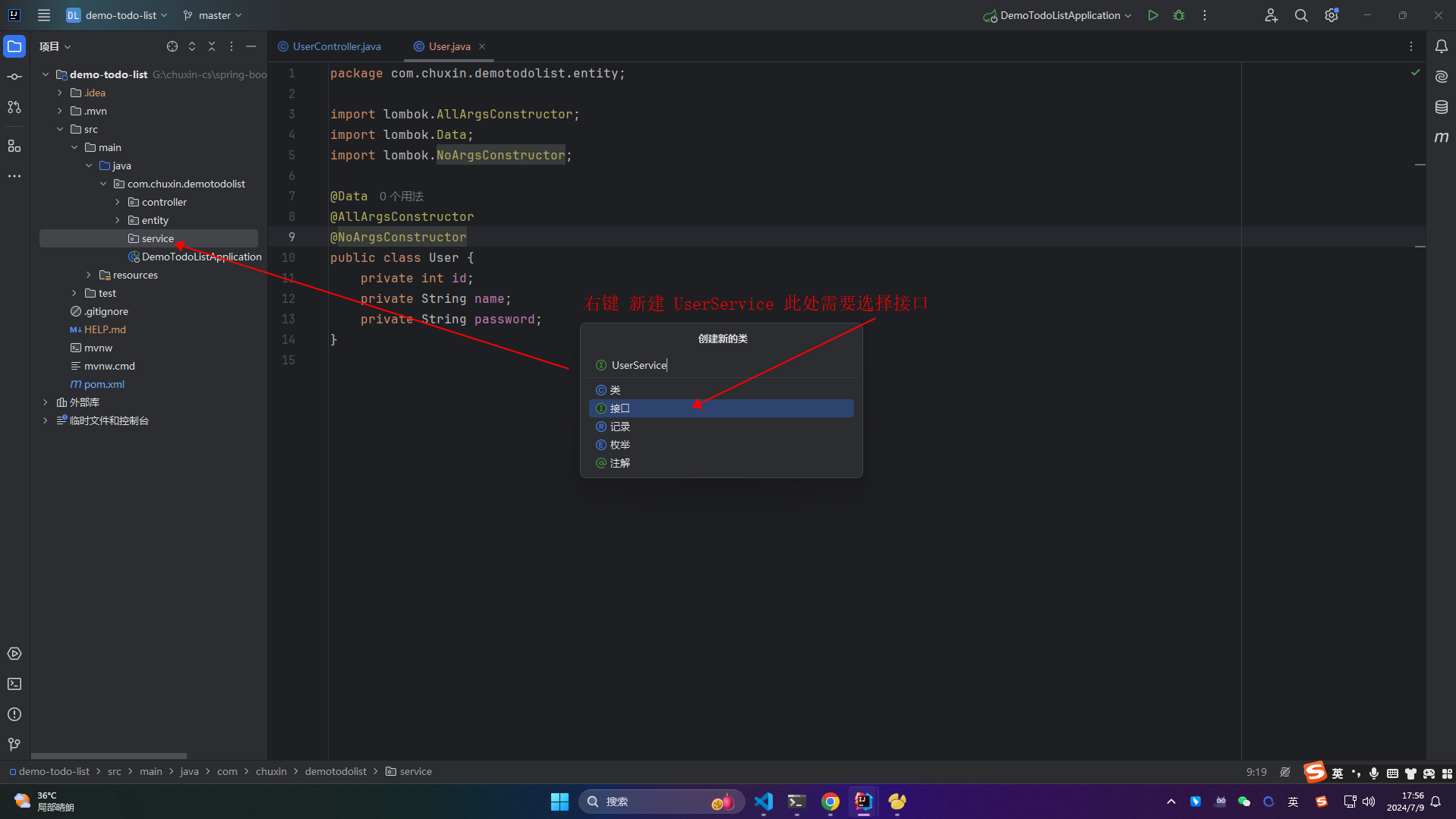The height and width of the screenshot is (819, 1456).
Task: Open the Maven tool window
Action: pyautogui.click(x=1441, y=137)
